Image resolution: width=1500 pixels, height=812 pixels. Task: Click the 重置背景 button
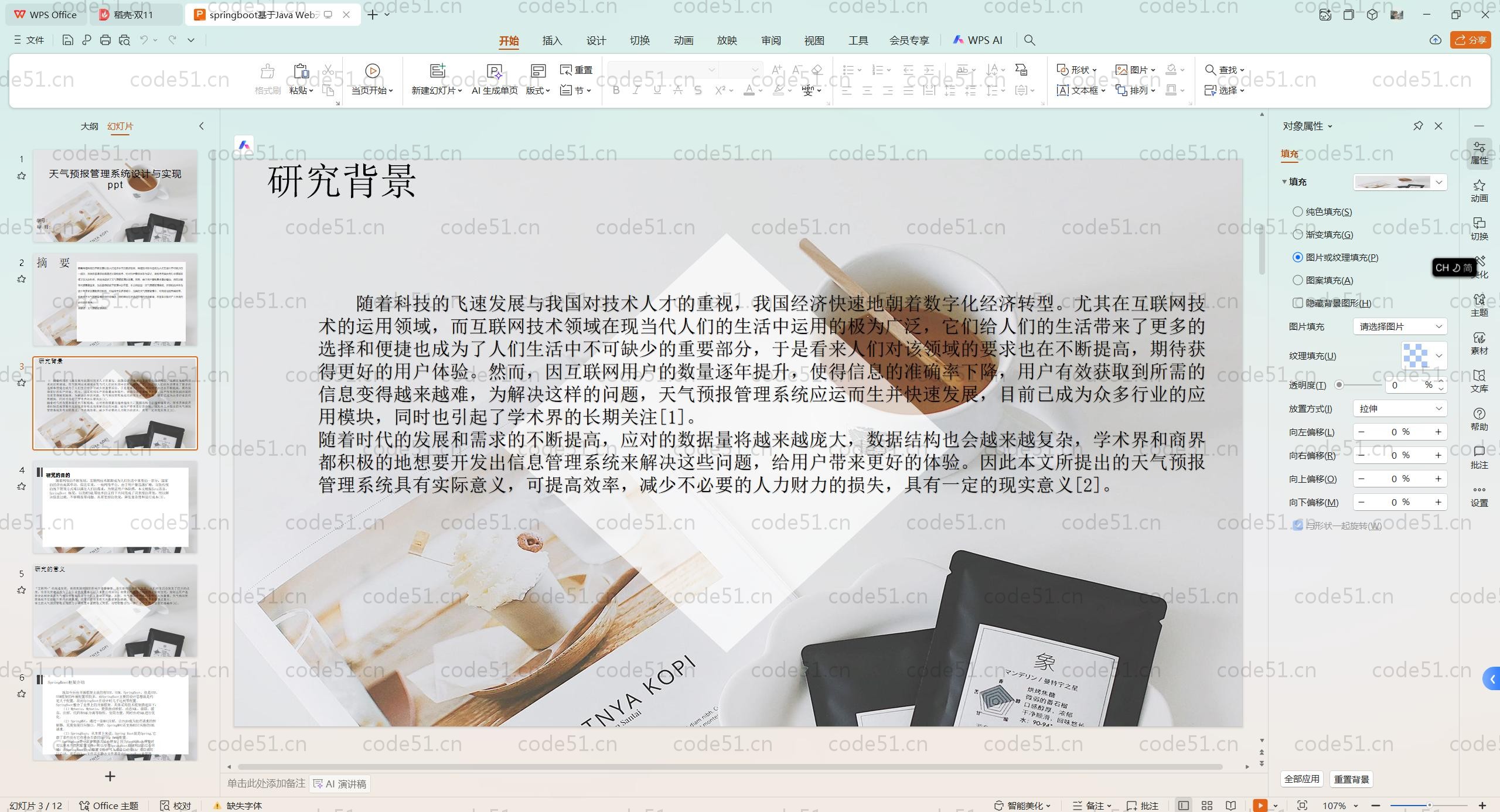[1351, 779]
